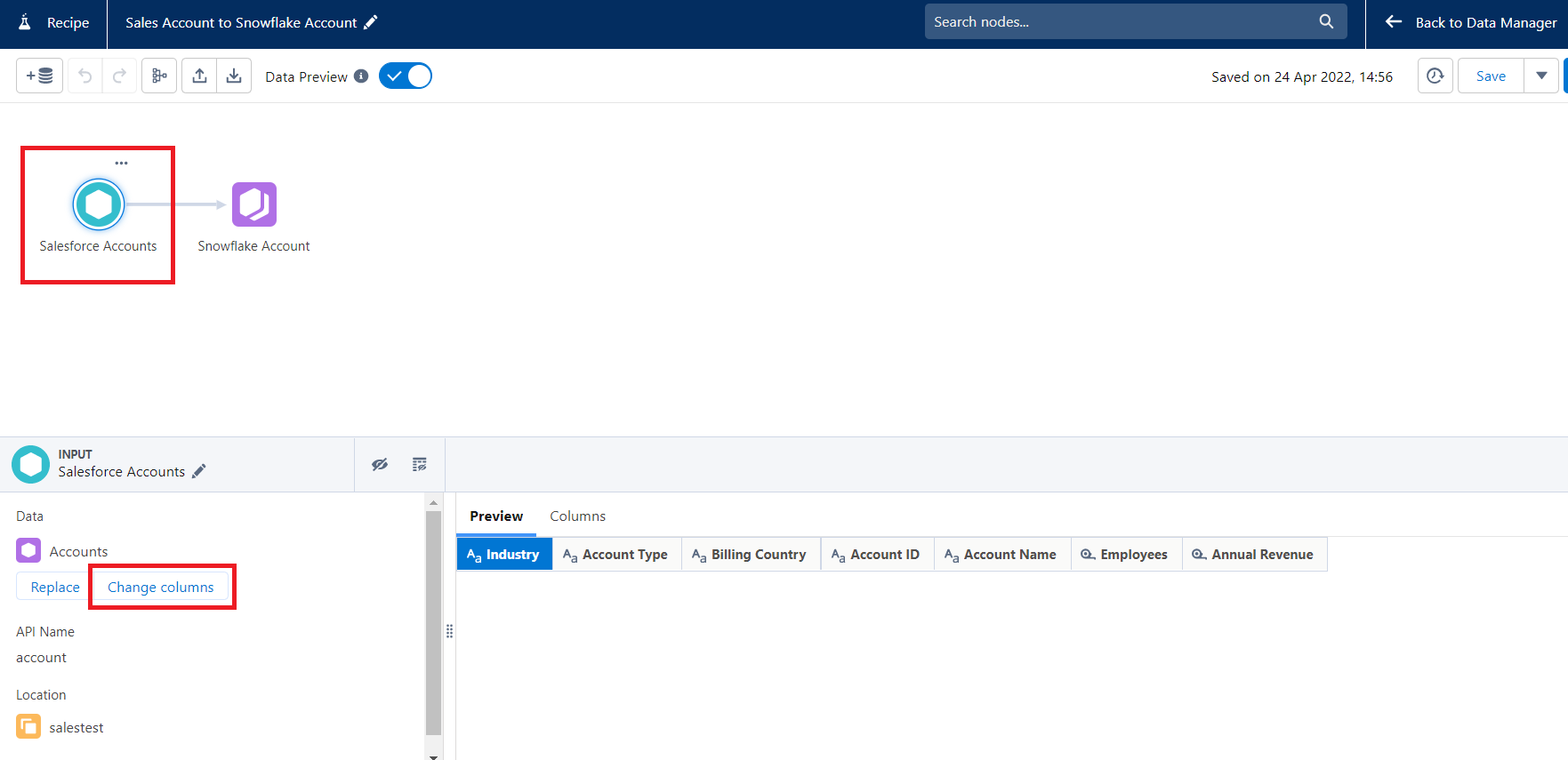Click the Add Input Data button
The height and width of the screenshot is (760, 1568).
point(39,76)
